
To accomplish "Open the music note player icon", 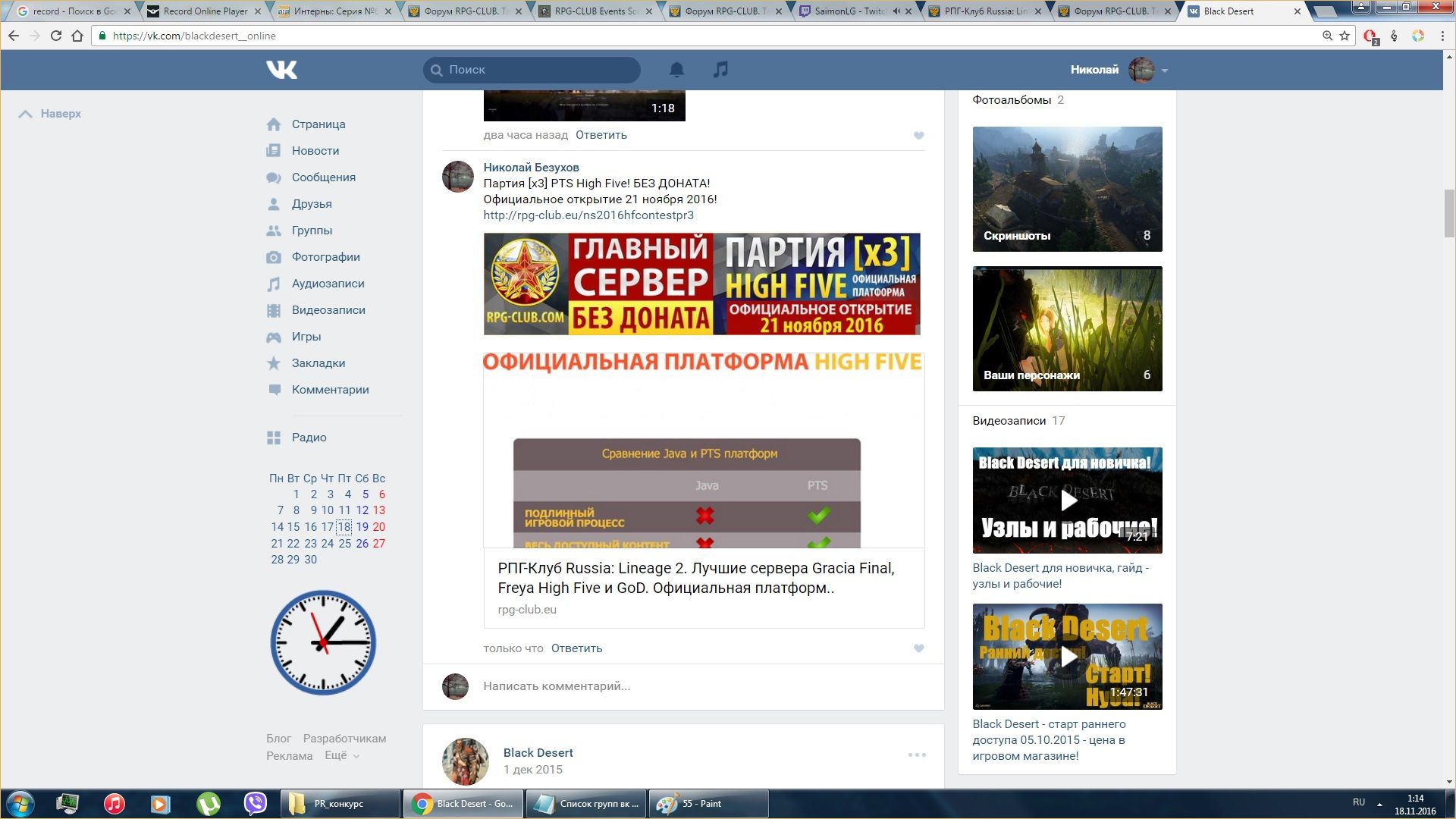I will pos(720,70).
